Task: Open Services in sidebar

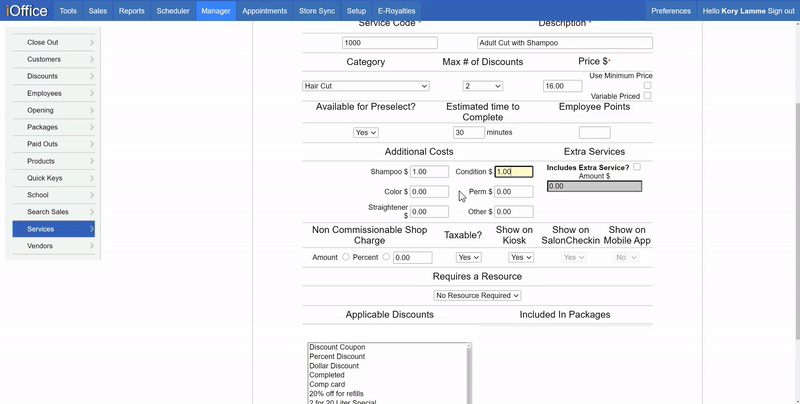Action: (x=54, y=229)
